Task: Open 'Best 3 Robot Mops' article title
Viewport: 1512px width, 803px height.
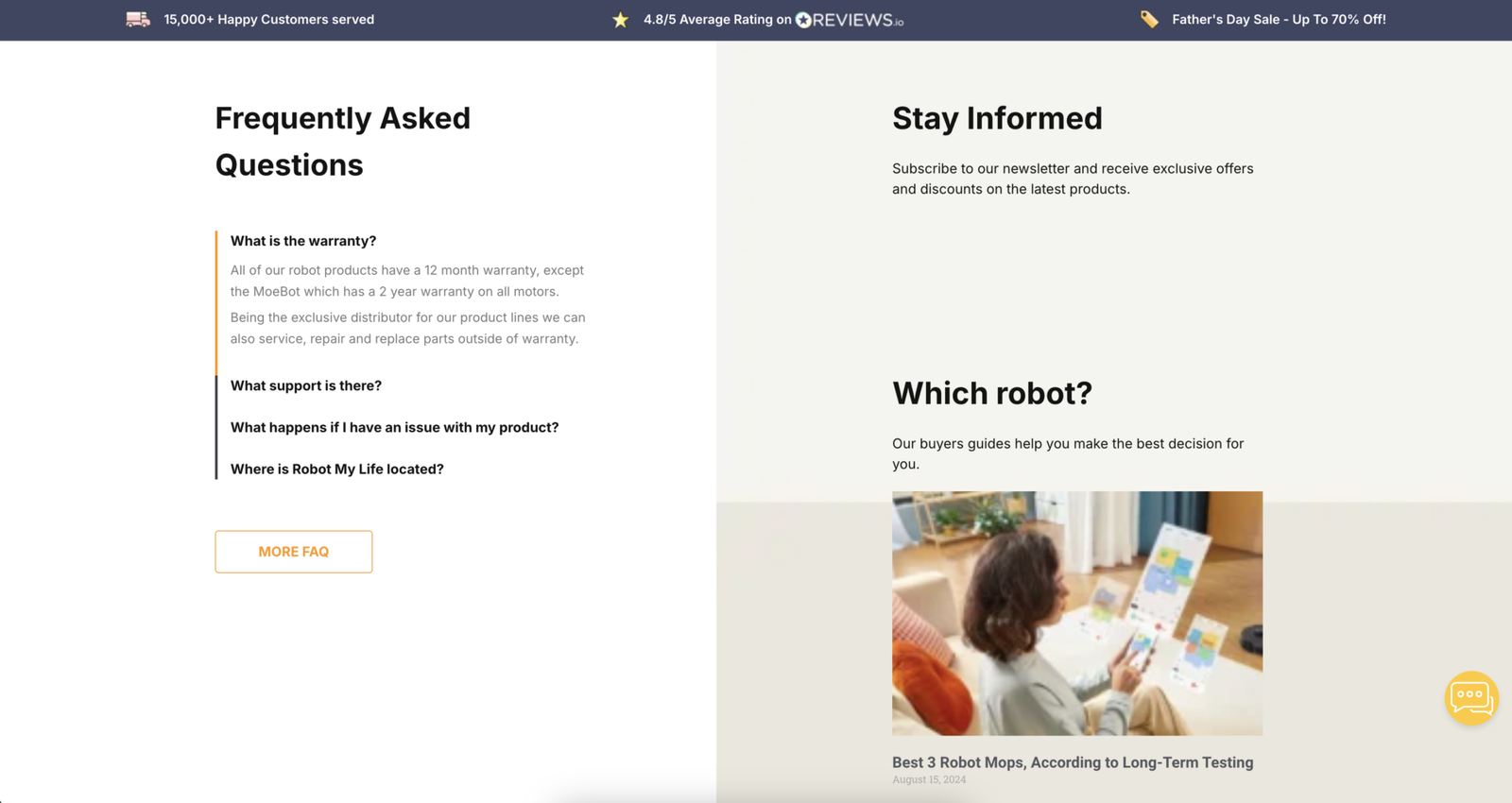Action: pos(1073,762)
